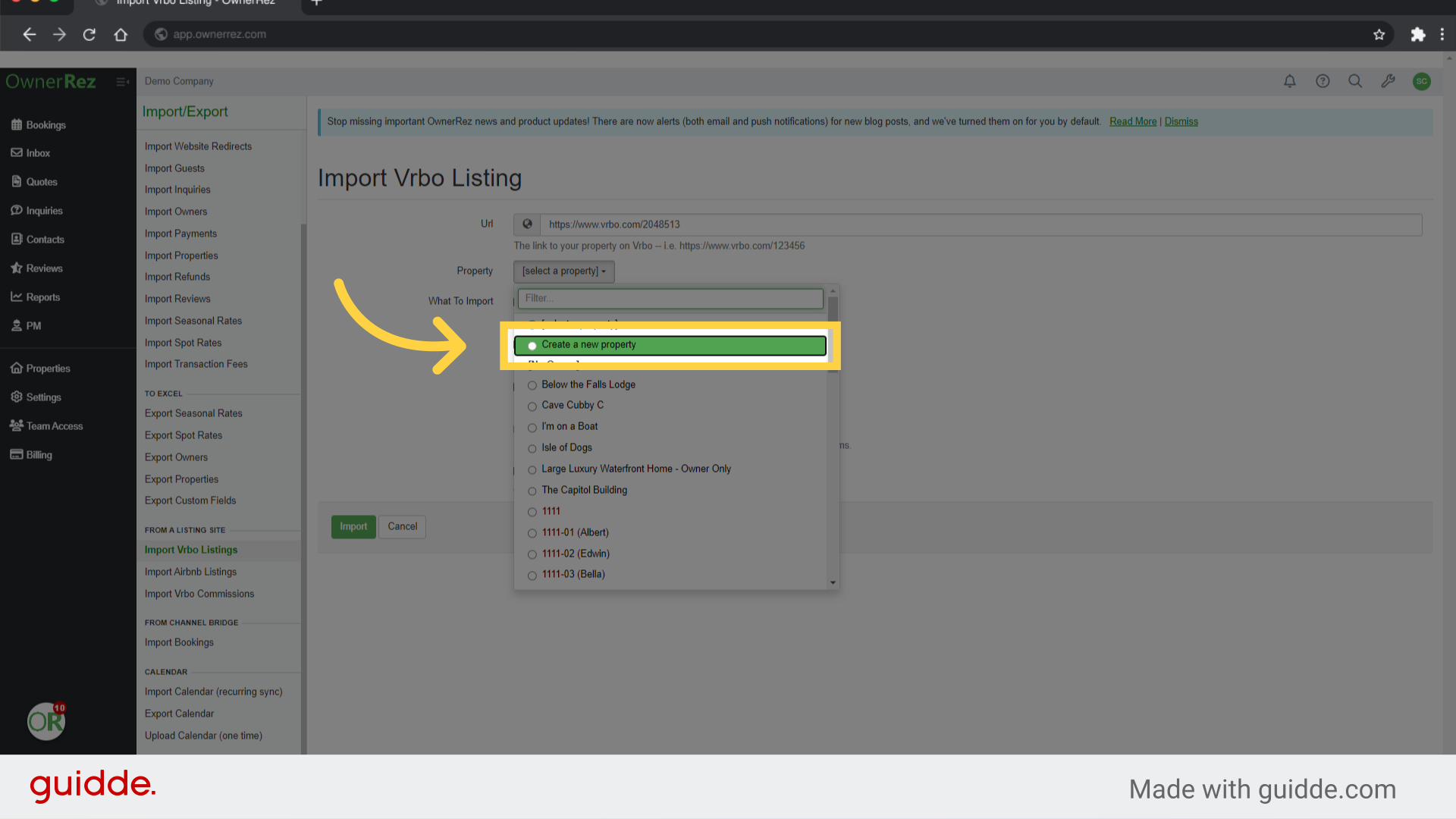Open the notifications bell icon
This screenshot has width=1456, height=819.
(1289, 81)
